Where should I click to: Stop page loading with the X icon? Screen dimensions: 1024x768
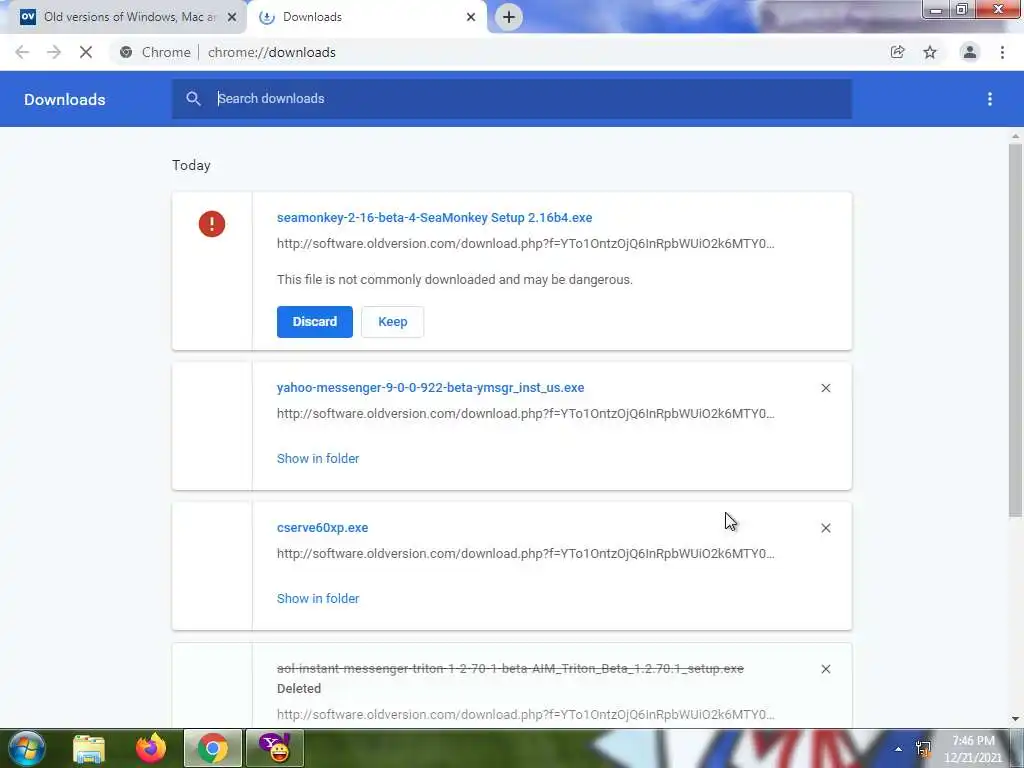point(86,52)
